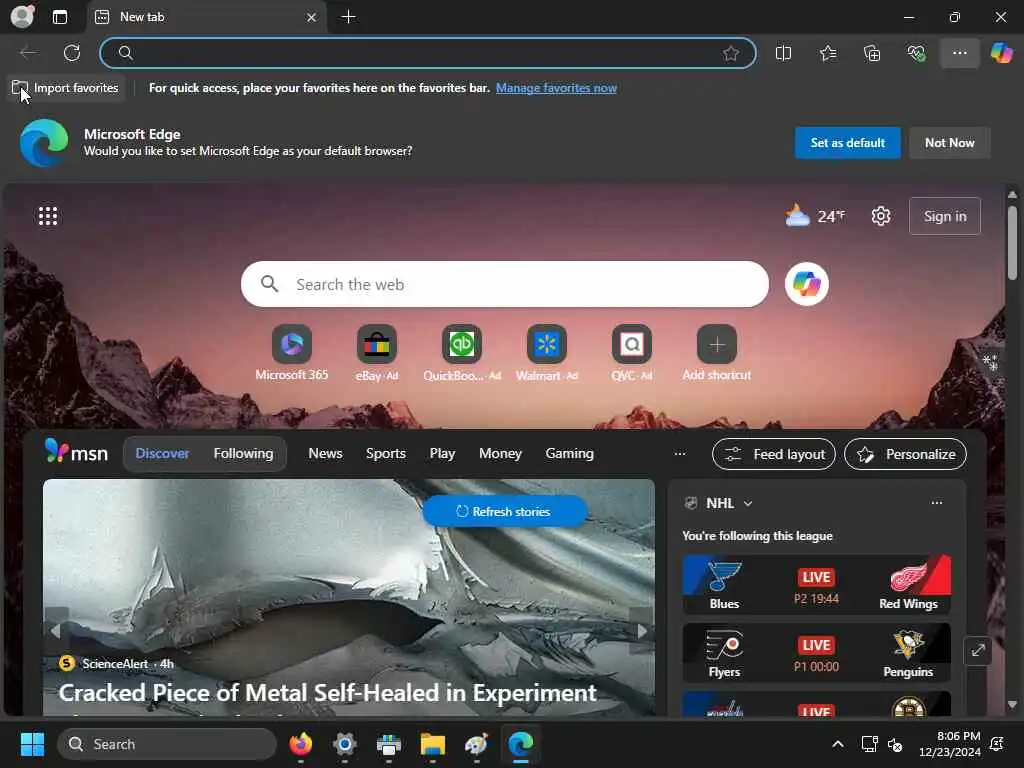Show hidden system tray icons
The image size is (1024, 768).
click(x=838, y=744)
